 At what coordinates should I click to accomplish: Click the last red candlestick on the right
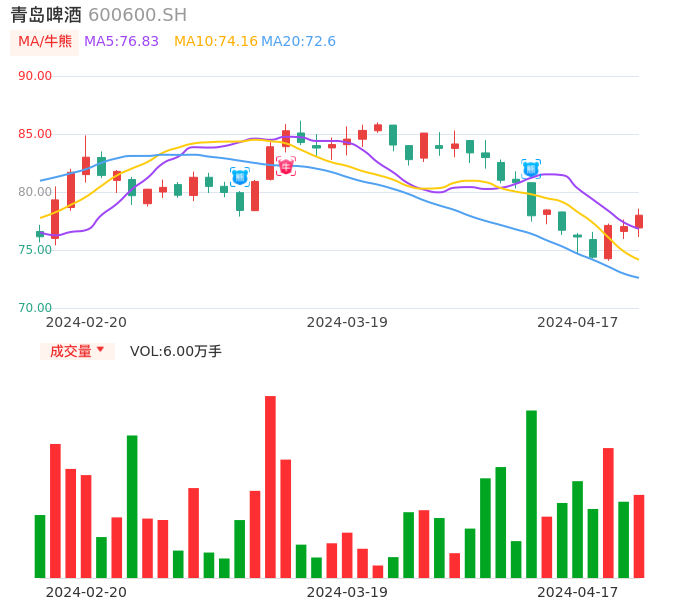tap(639, 221)
